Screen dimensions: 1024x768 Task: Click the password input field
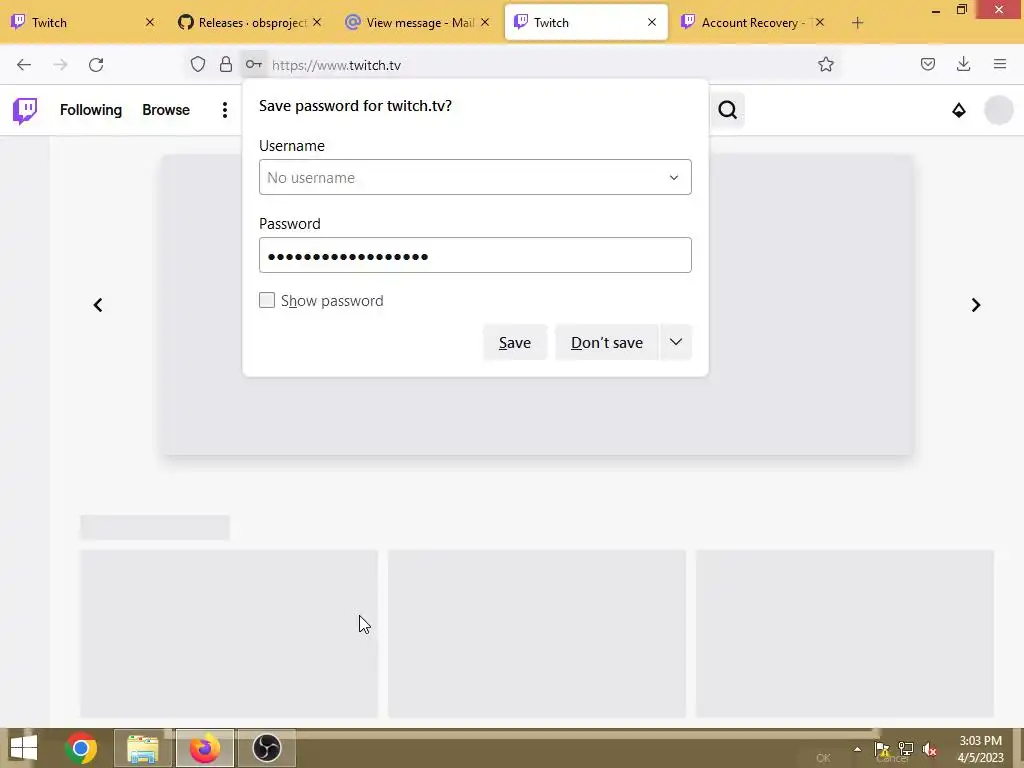pos(475,255)
